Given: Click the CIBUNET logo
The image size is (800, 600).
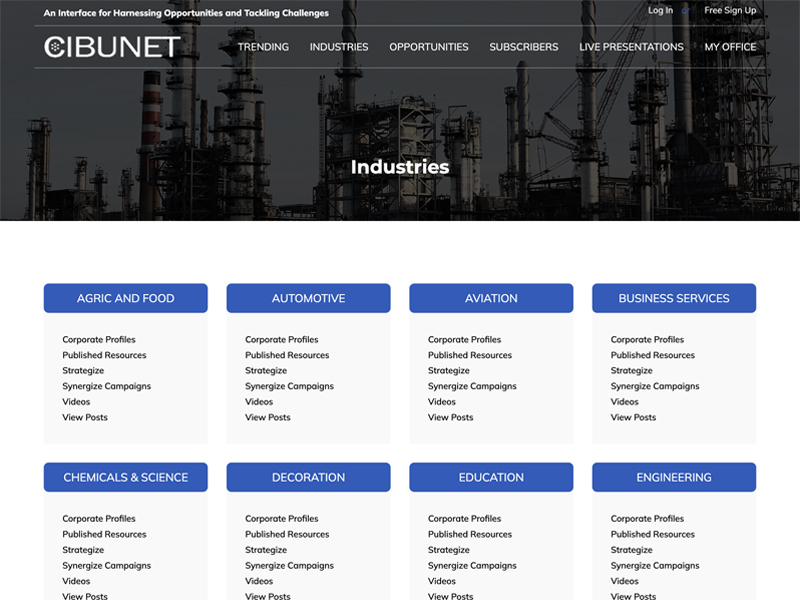Looking at the screenshot, I should [112, 47].
